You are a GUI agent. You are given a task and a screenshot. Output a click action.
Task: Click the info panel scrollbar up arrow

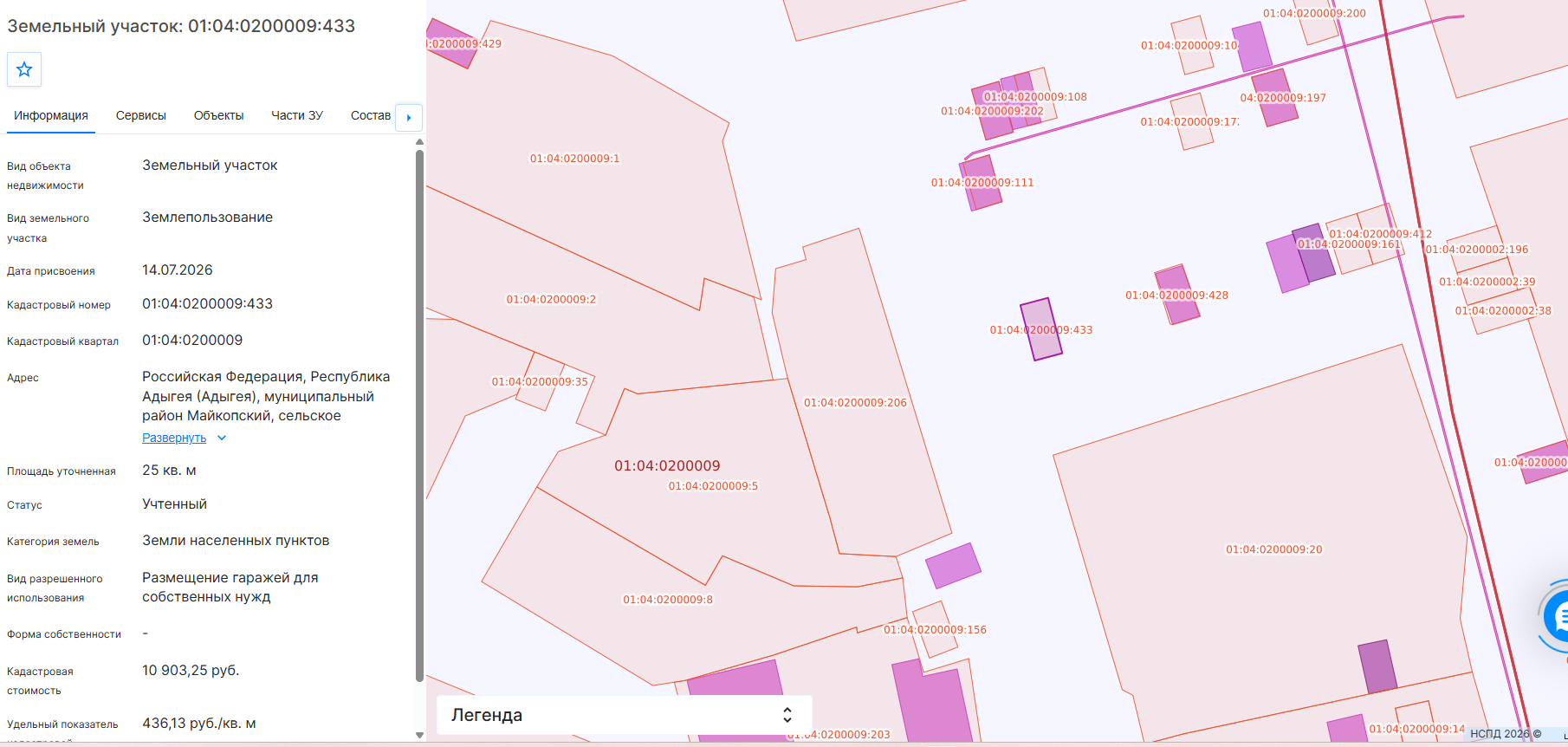[419, 141]
